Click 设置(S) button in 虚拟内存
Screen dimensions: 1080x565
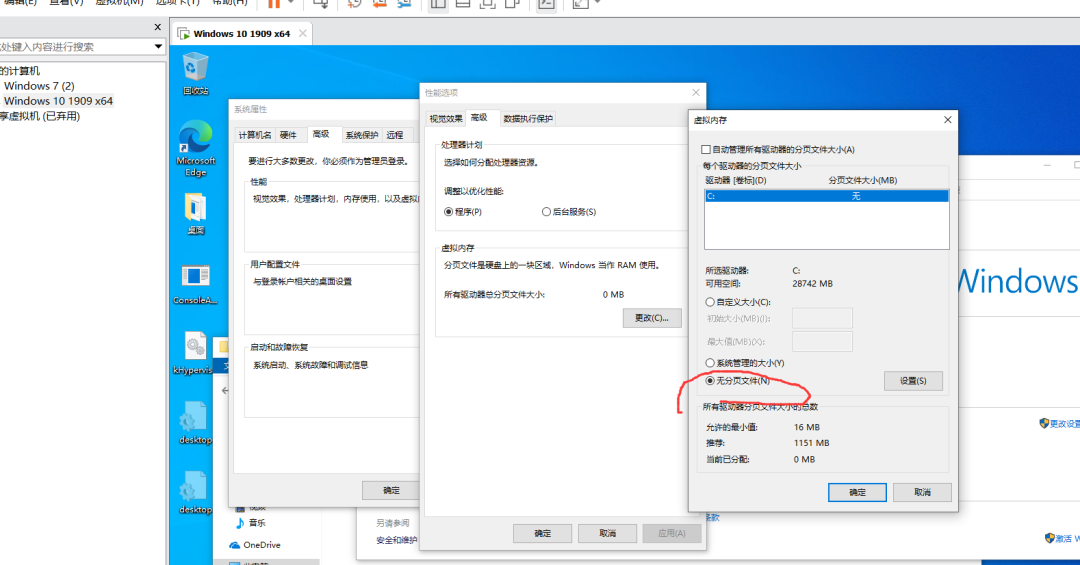[x=913, y=381]
